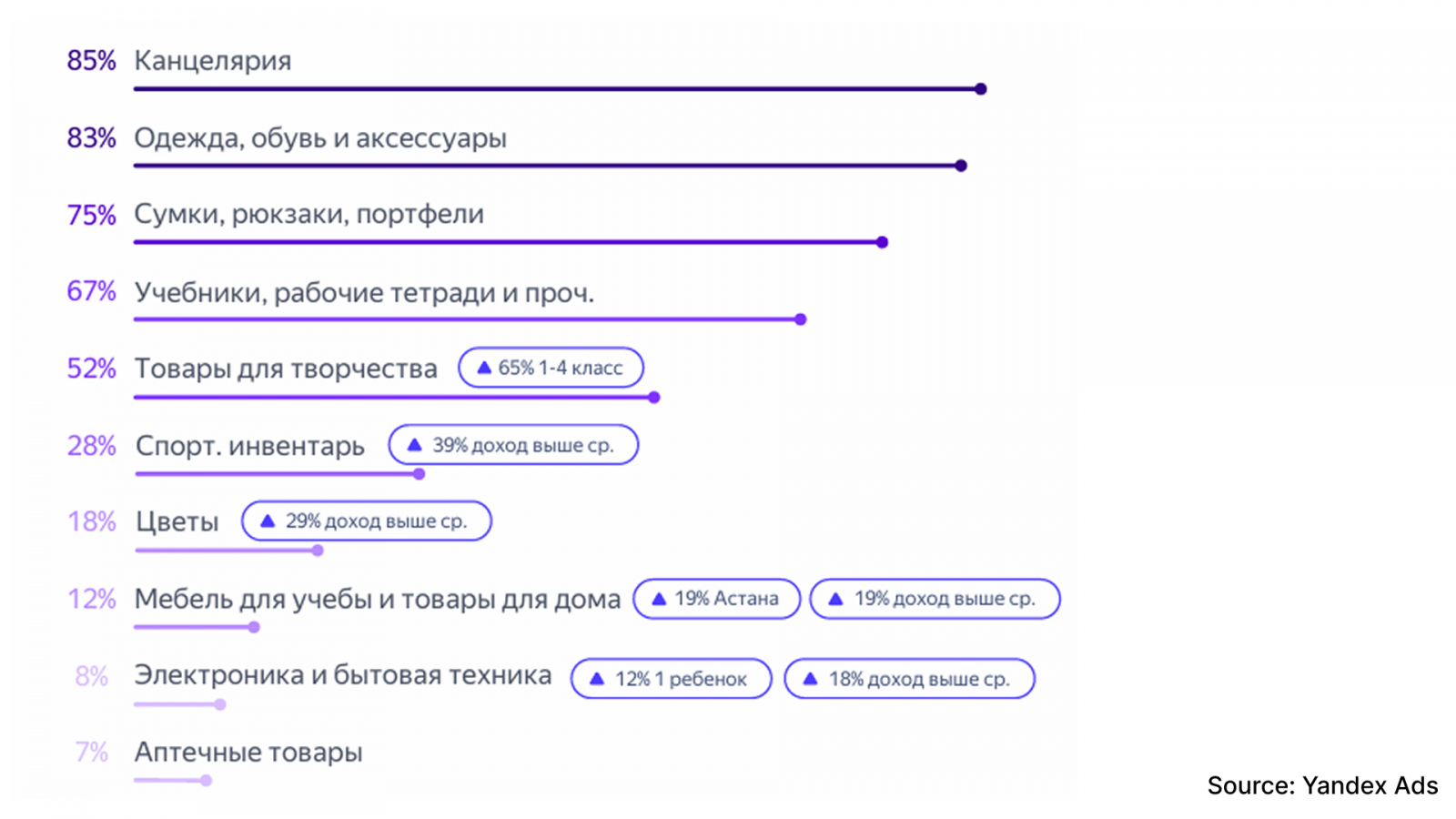
Task: Click the Электроника и бытовая техника label
Action: tap(342, 675)
